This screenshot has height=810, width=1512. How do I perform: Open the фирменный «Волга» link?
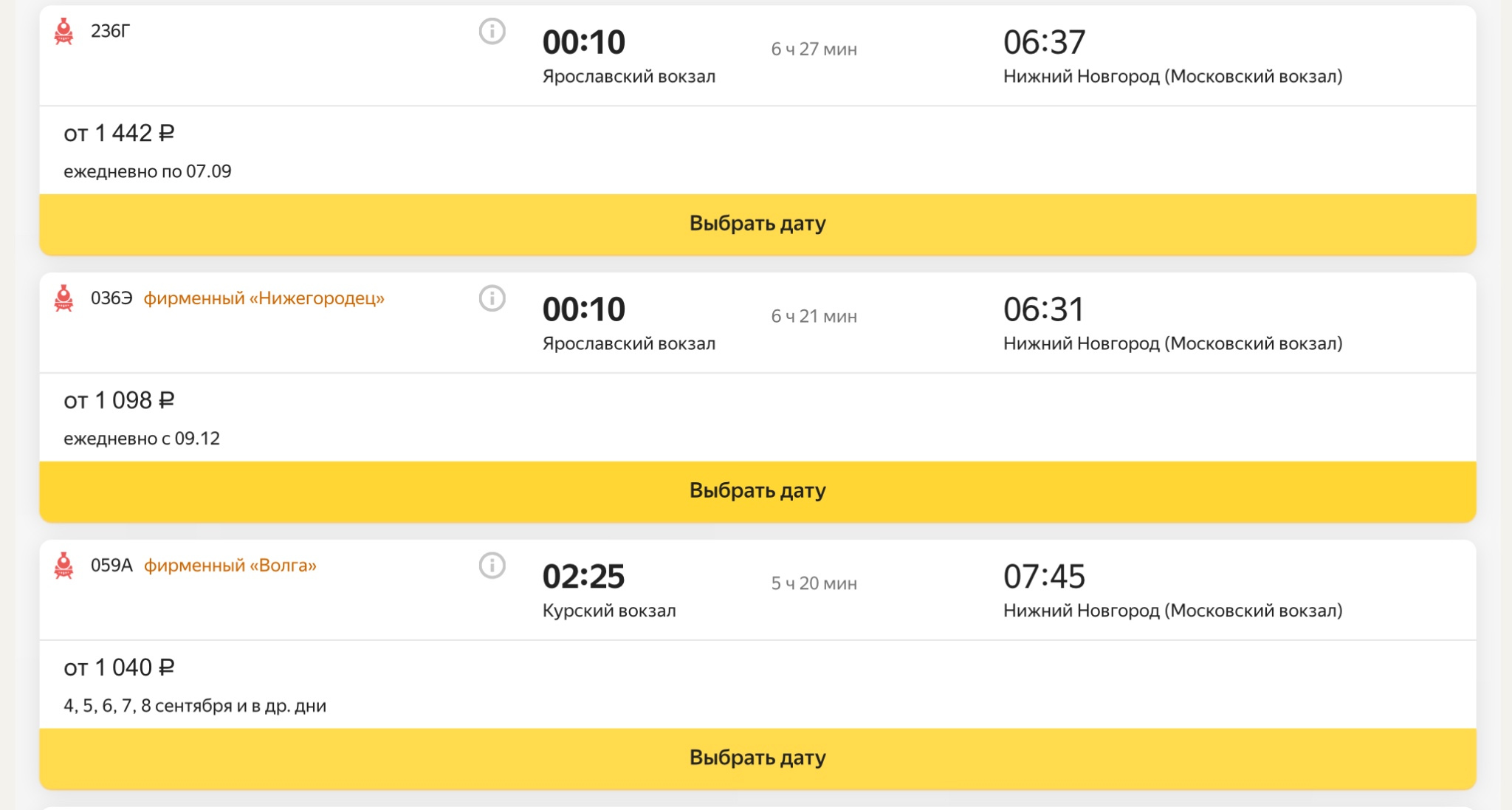[x=230, y=566]
